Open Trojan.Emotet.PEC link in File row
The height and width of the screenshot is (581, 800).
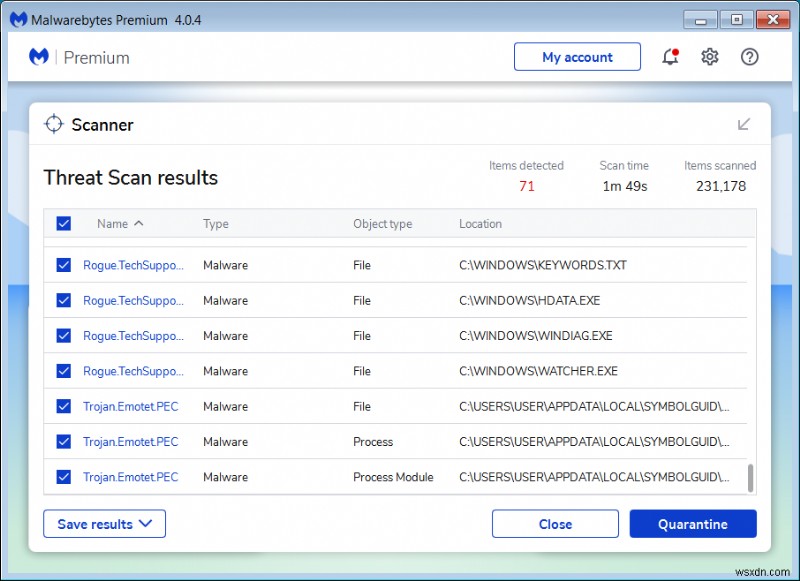(x=131, y=407)
